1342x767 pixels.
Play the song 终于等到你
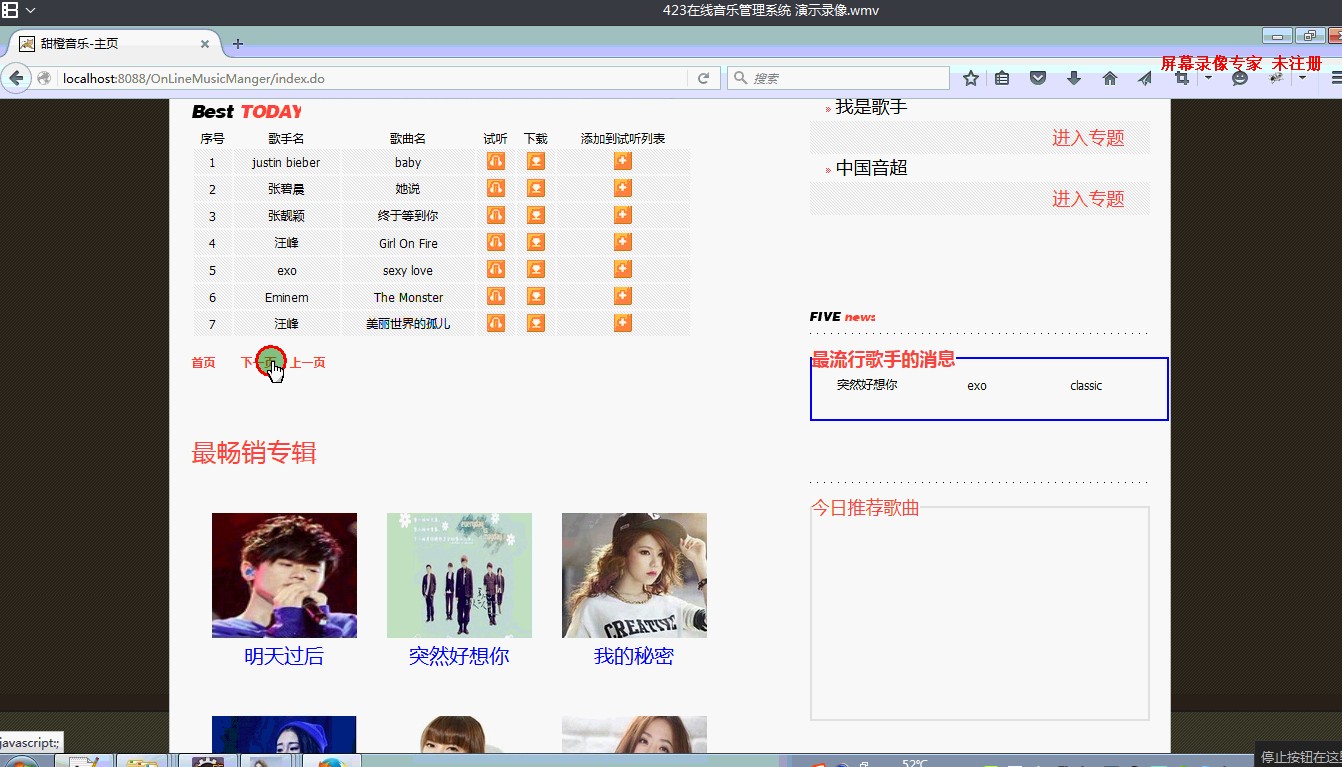pyautogui.click(x=495, y=215)
